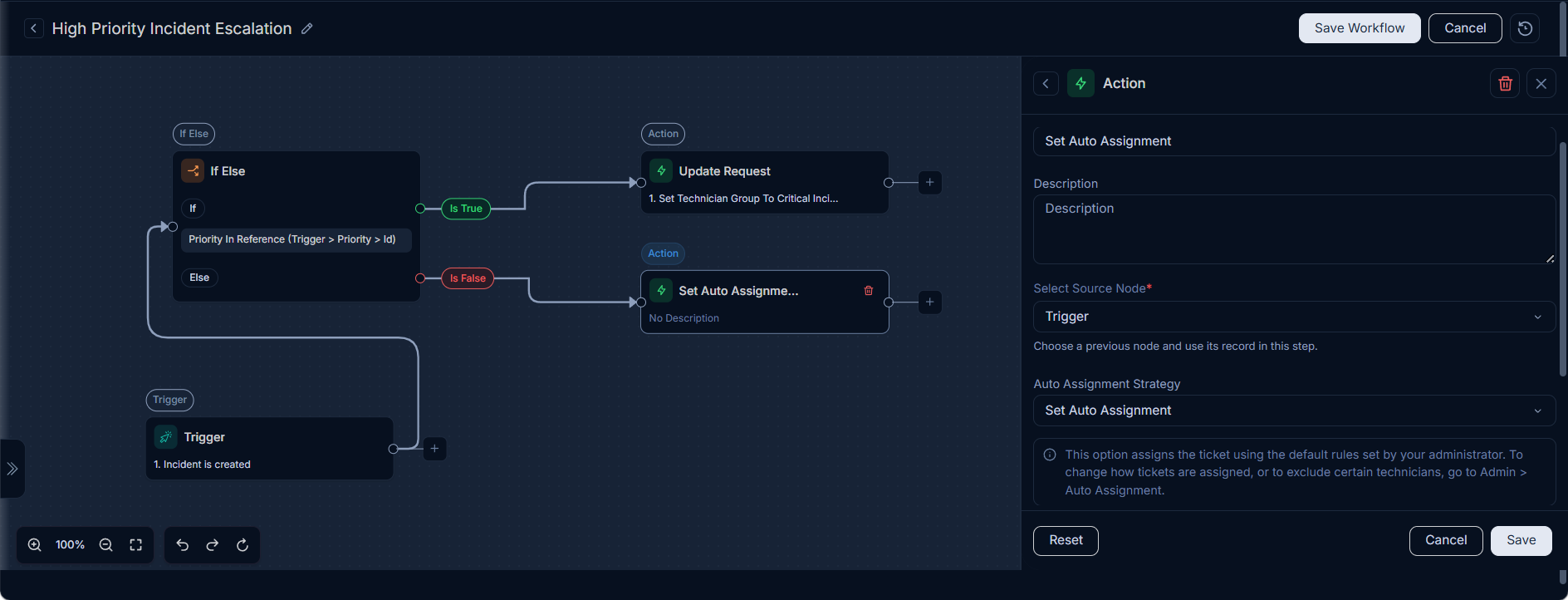The height and width of the screenshot is (600, 1568).
Task: Go back using the arrow beside the workflow title
Action: coord(33,28)
